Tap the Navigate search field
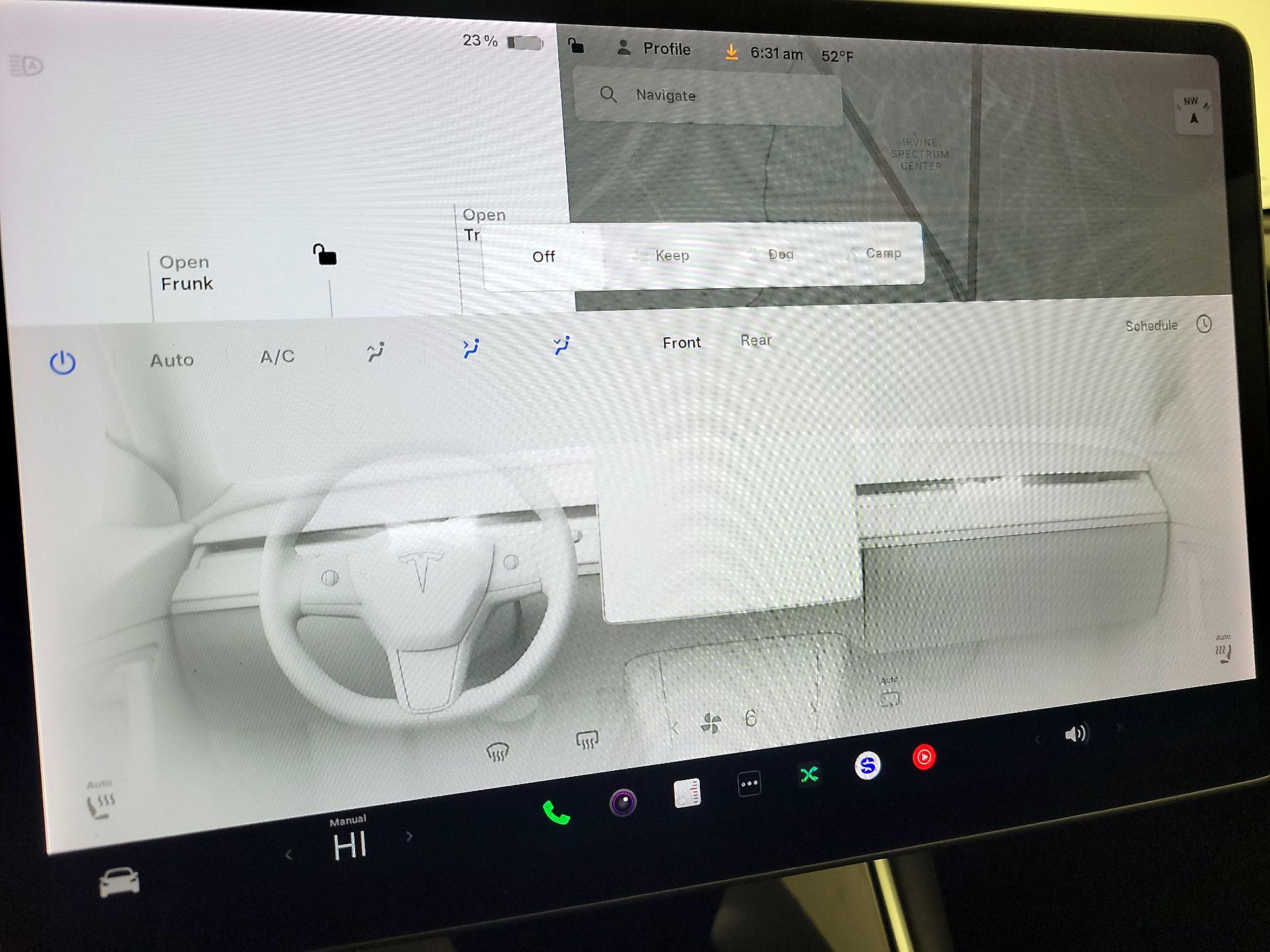This screenshot has height=952, width=1270. coord(708,95)
